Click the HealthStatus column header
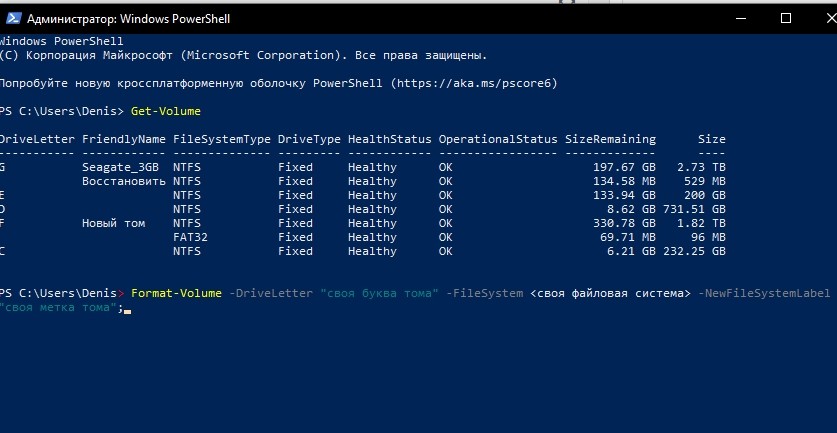This screenshot has width=837, height=433. click(389, 139)
